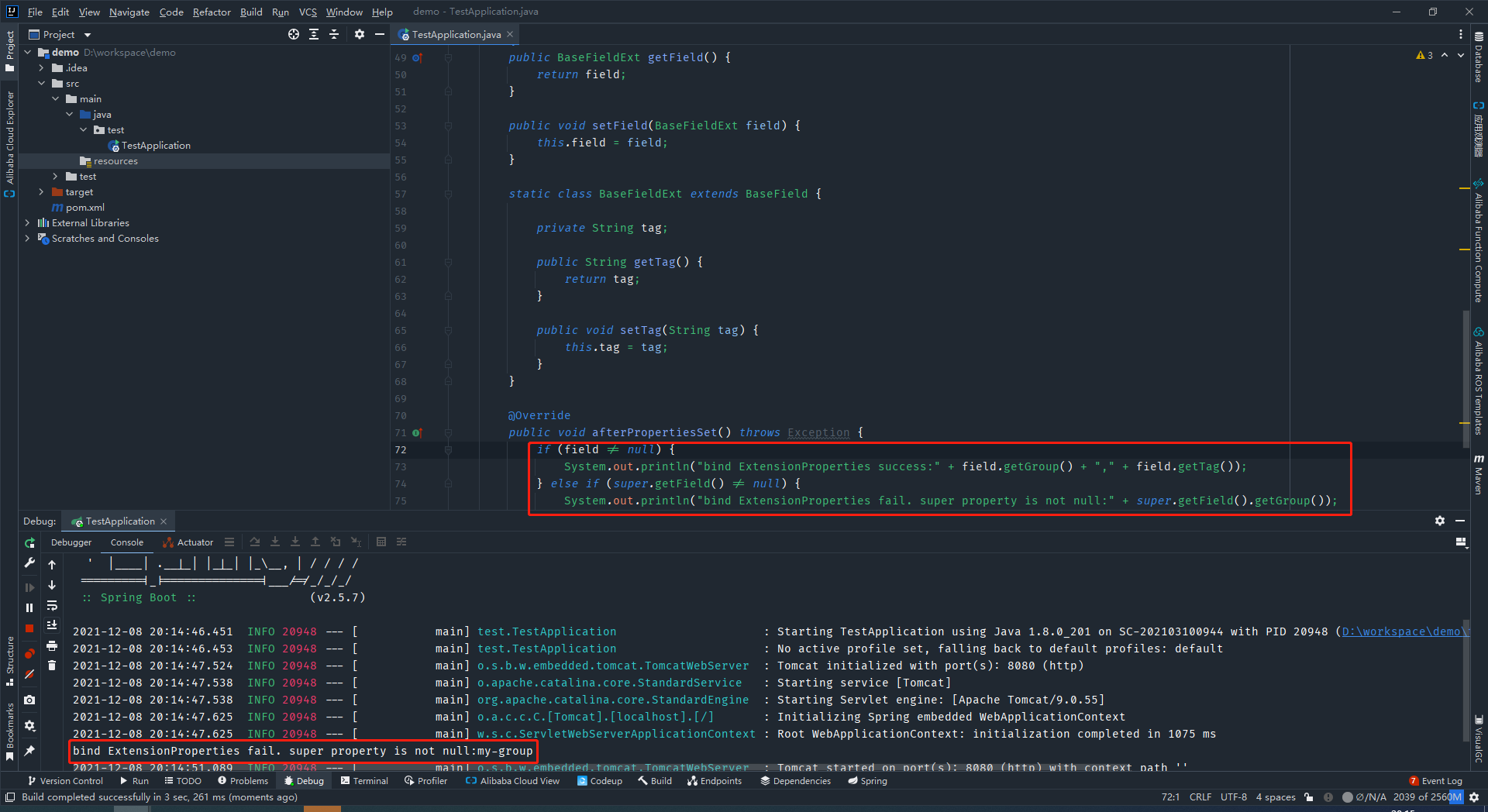Select the resources folder in tree
The height and width of the screenshot is (812, 1488).
[115, 161]
